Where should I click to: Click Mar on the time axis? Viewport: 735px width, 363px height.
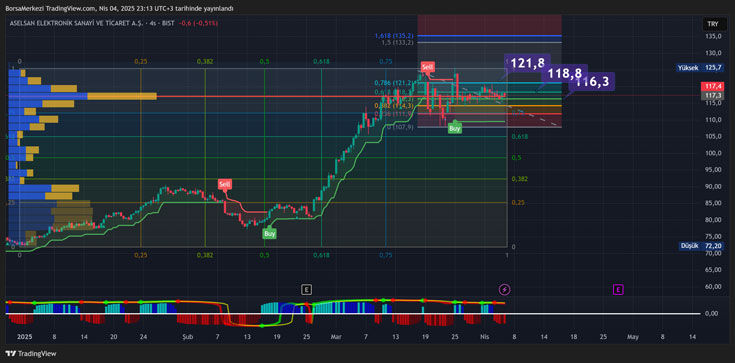click(336, 337)
